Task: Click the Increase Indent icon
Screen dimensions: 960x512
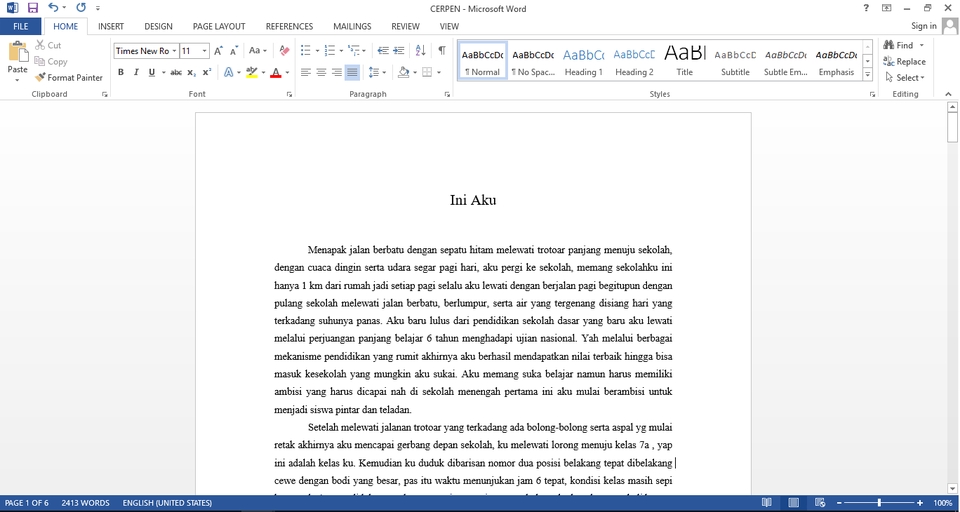Action: (x=399, y=51)
